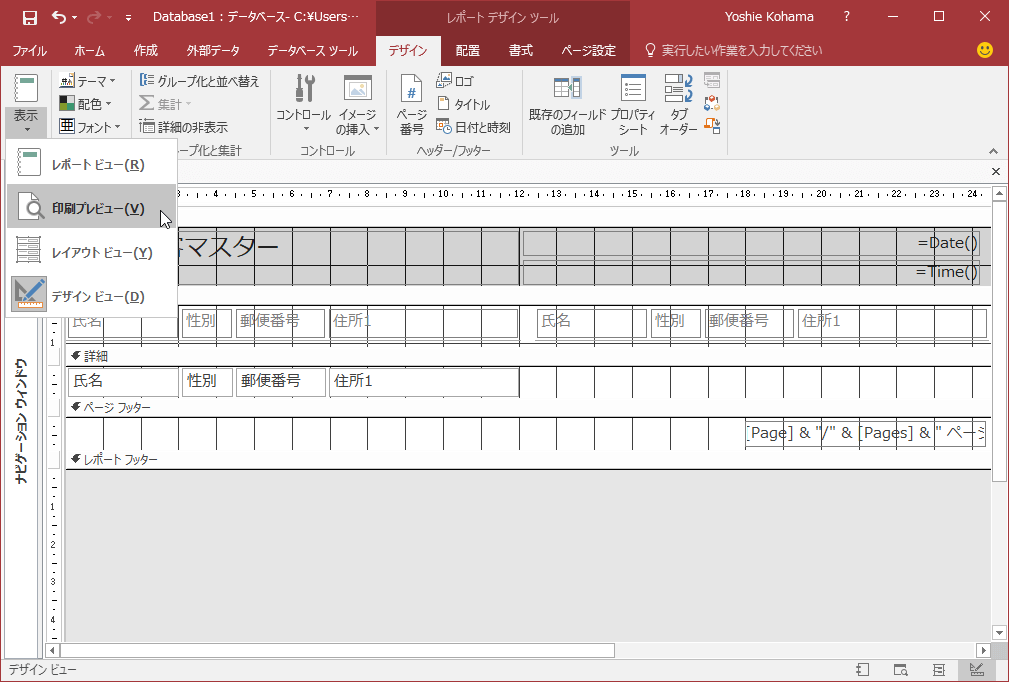Viewport: 1009px width, 682px height.
Task: Click the horizontal scrollbar thumb
Action: (x=337, y=650)
